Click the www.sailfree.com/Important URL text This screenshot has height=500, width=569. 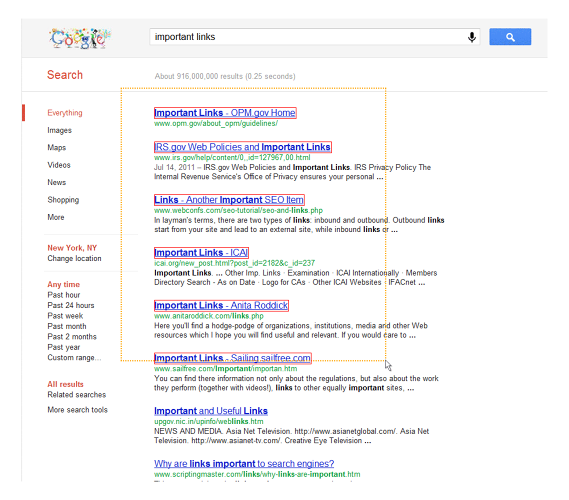(225, 369)
